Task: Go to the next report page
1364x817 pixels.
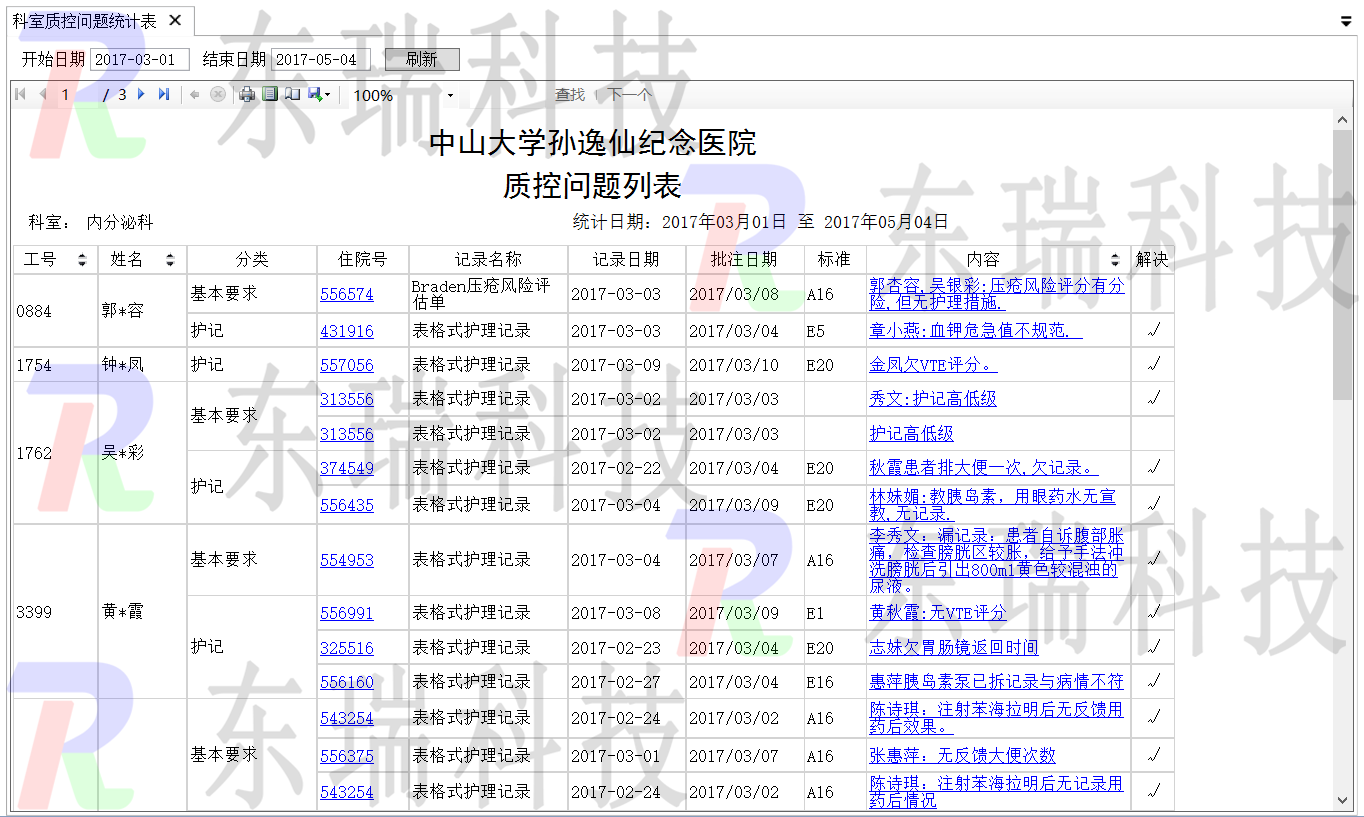Action: (141, 95)
